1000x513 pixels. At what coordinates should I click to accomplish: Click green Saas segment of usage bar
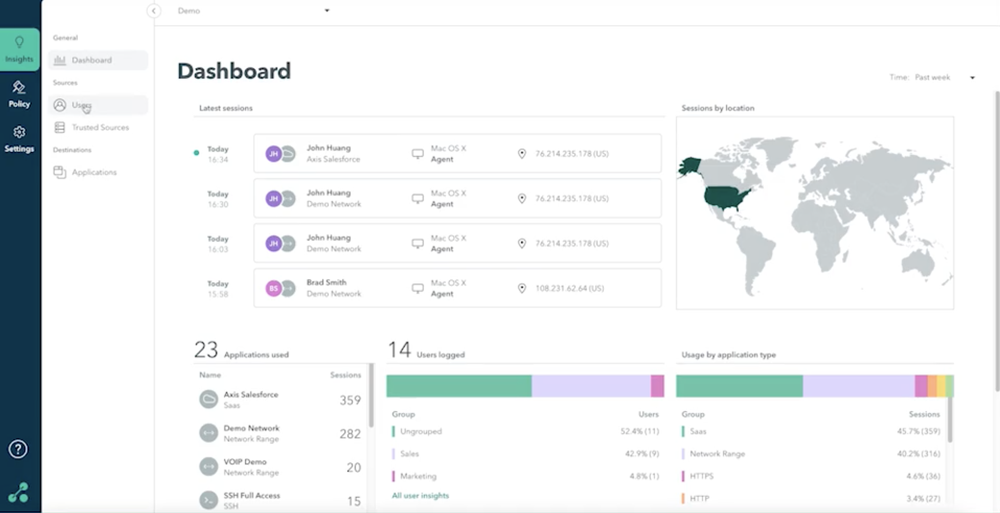(x=739, y=386)
